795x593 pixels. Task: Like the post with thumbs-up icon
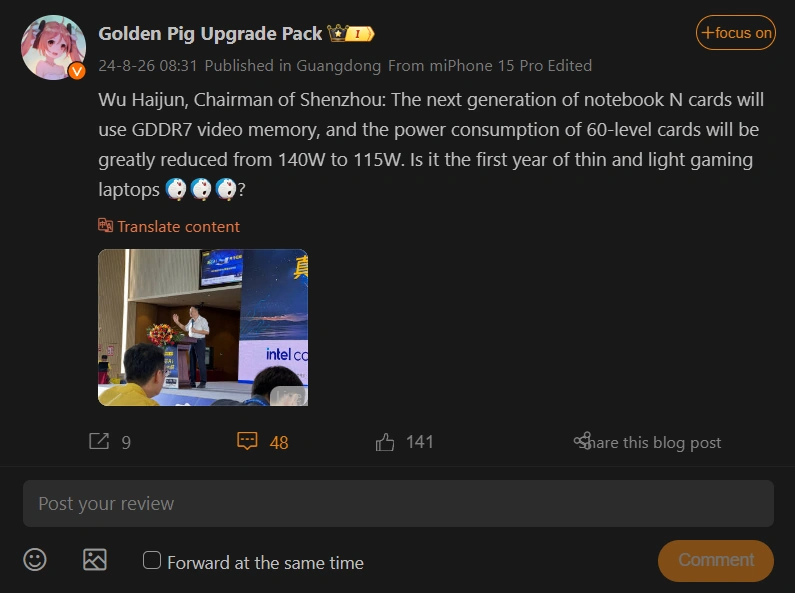(386, 441)
